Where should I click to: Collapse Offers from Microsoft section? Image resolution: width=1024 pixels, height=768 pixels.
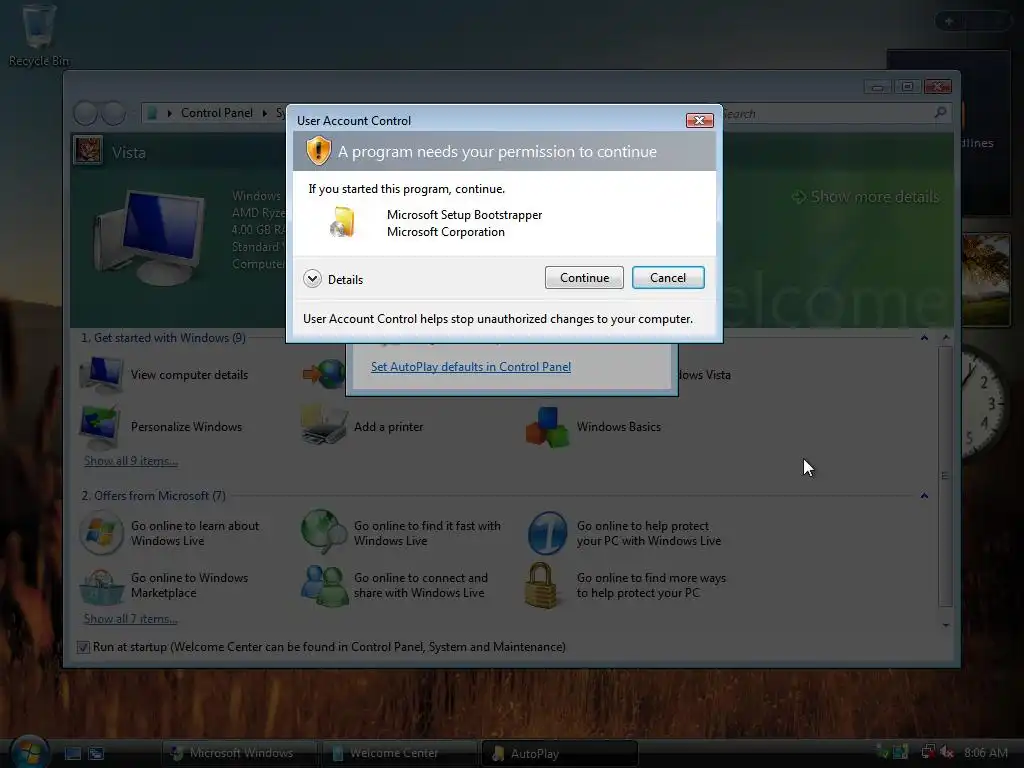[924, 496]
